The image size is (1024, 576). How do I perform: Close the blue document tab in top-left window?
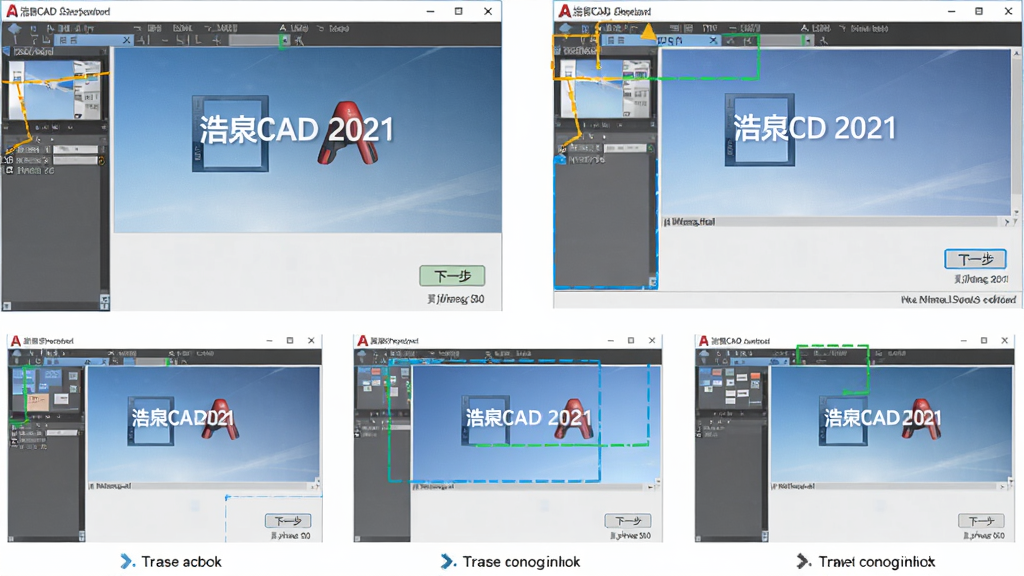tap(127, 40)
